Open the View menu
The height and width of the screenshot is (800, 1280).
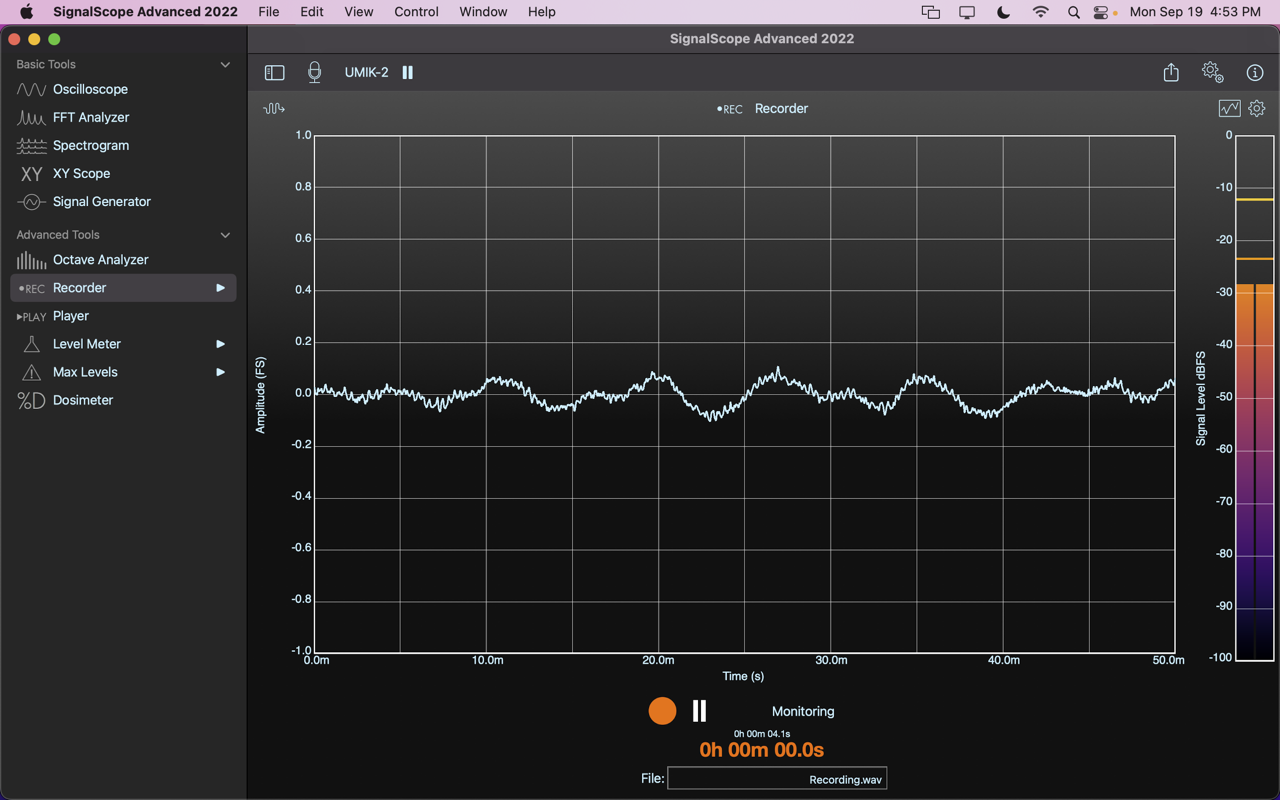tap(358, 12)
